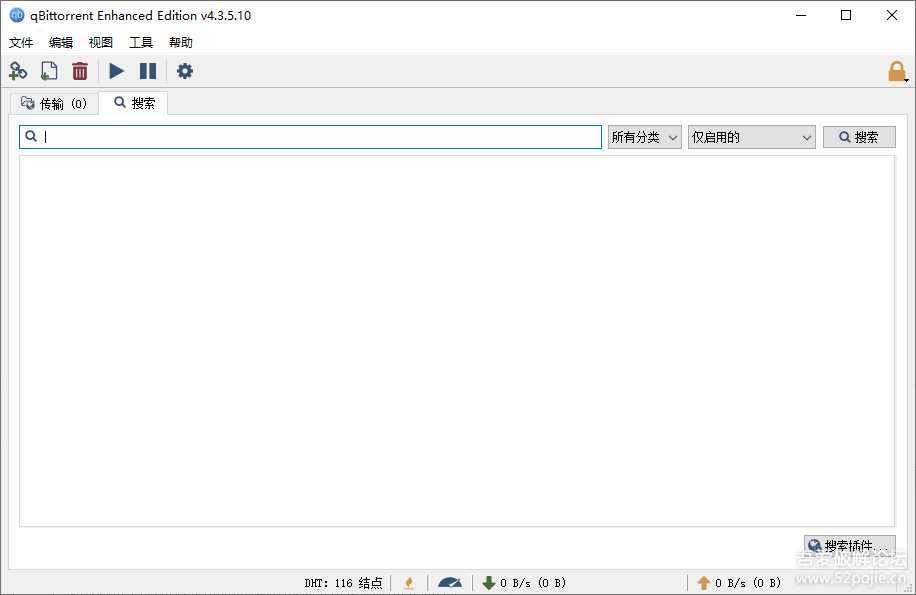Click the orange lock UI icon
Viewport: 916px width, 595px height.
click(x=896, y=71)
